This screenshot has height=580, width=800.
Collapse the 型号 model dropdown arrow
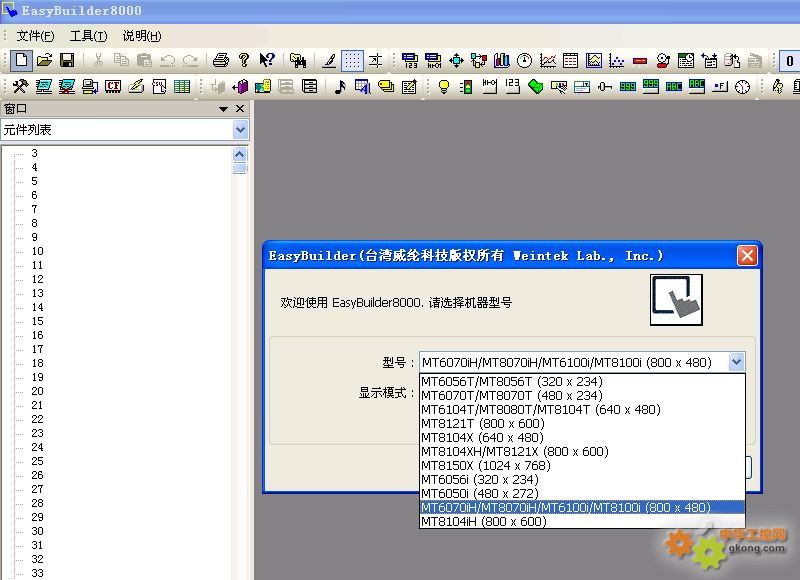[x=736, y=362]
